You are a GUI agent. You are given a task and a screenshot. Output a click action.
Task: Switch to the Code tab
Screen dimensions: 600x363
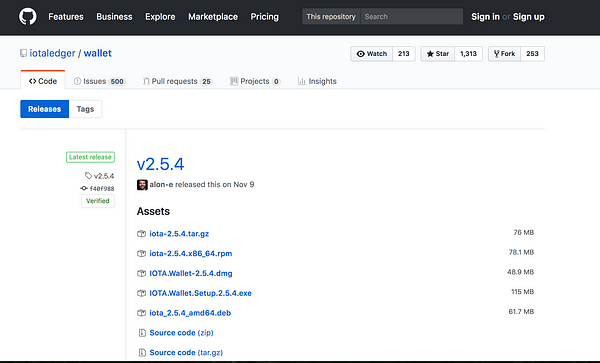coord(43,81)
